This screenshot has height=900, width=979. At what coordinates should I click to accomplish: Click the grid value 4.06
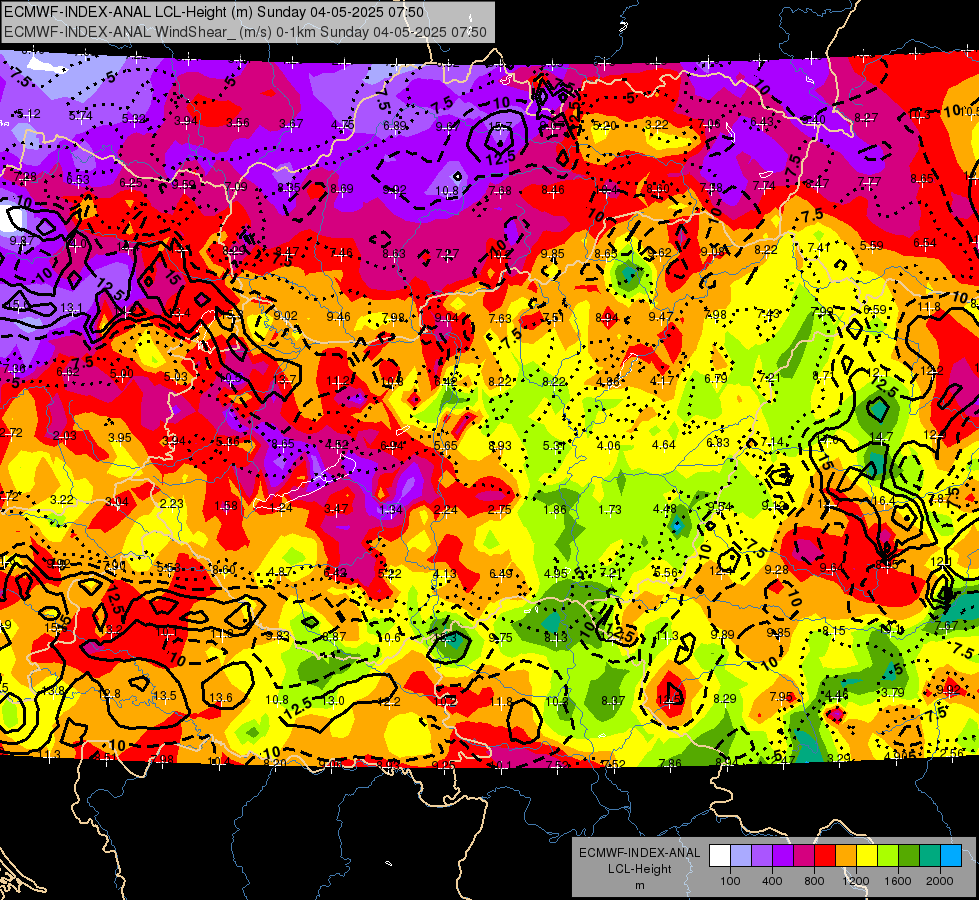[x=609, y=445]
